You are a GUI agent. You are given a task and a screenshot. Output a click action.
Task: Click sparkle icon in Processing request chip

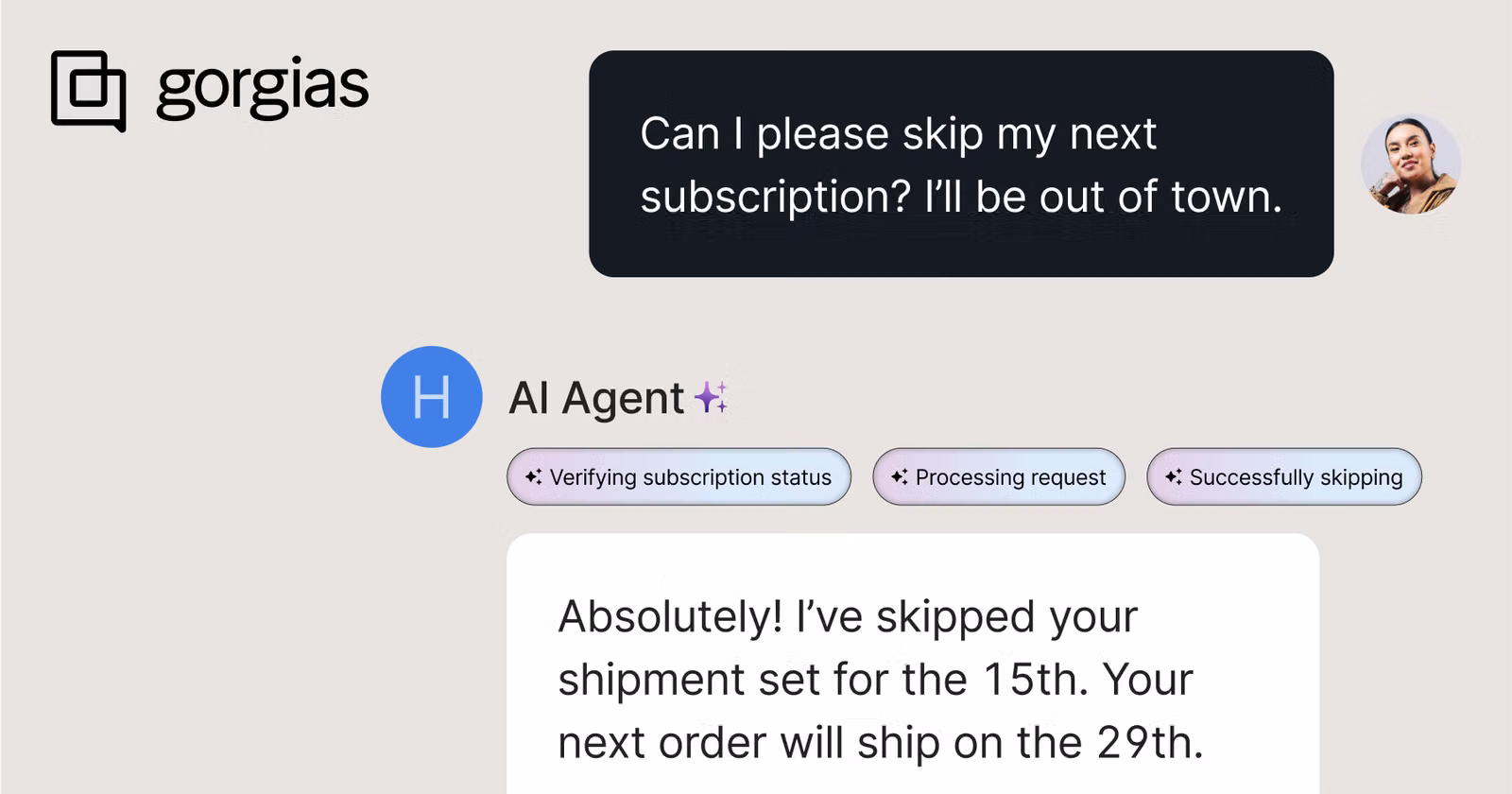point(900,477)
